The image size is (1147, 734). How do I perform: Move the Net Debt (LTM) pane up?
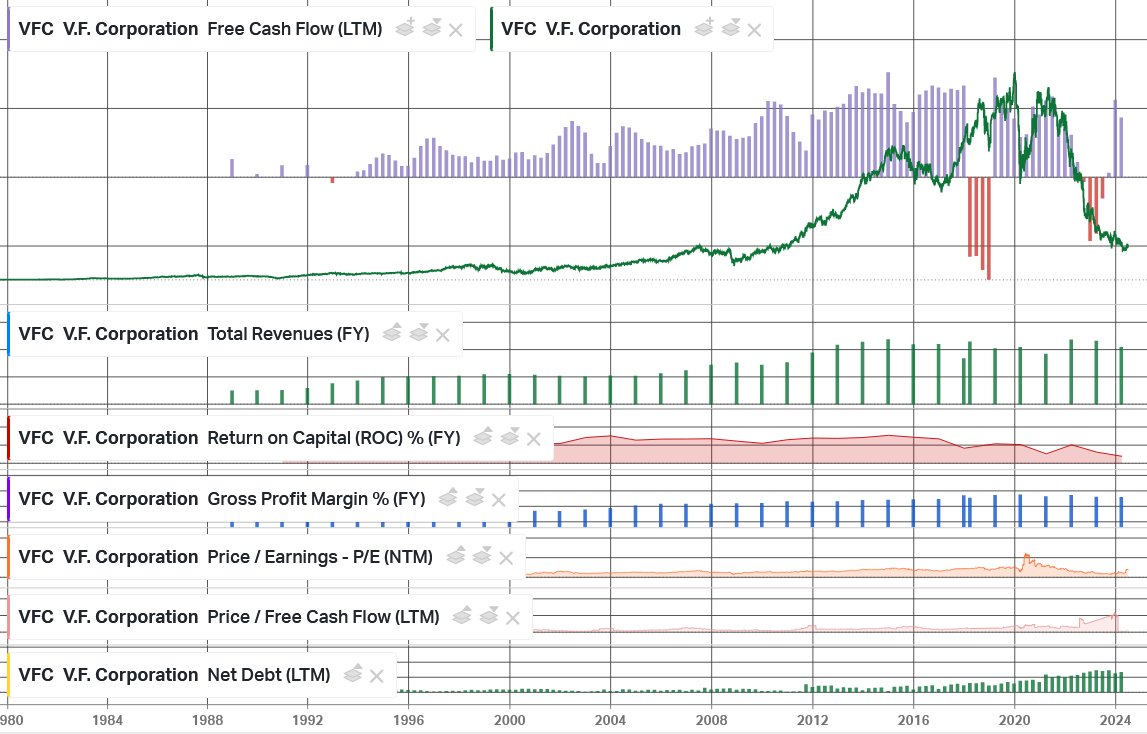click(x=353, y=673)
